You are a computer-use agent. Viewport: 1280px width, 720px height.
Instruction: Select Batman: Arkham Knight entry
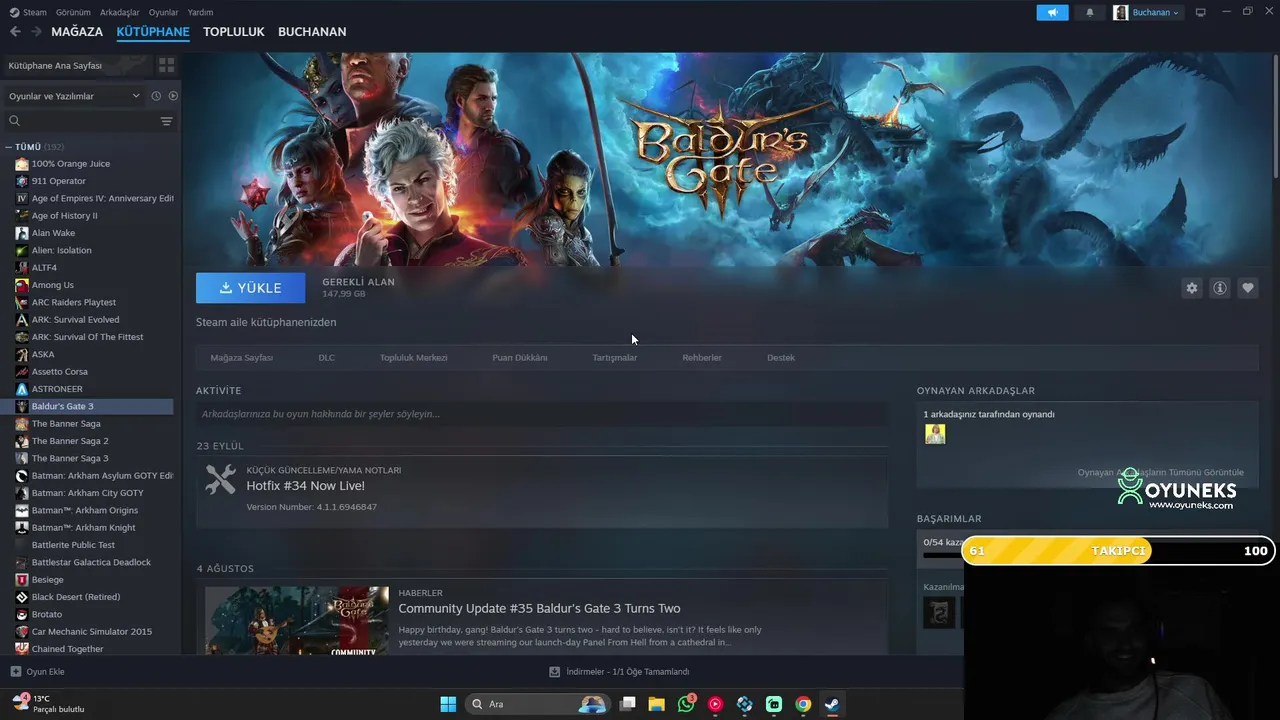tap(83, 528)
